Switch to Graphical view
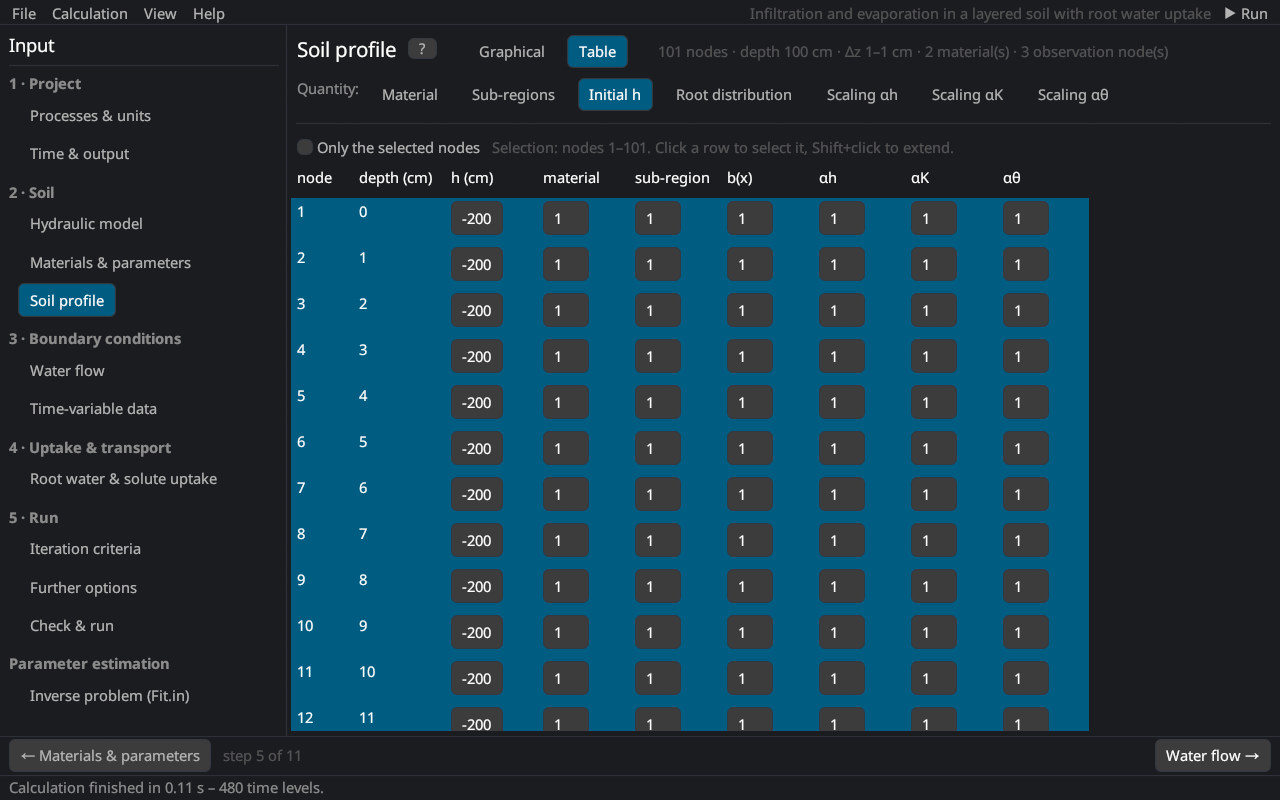This screenshot has width=1280, height=800. point(512,52)
